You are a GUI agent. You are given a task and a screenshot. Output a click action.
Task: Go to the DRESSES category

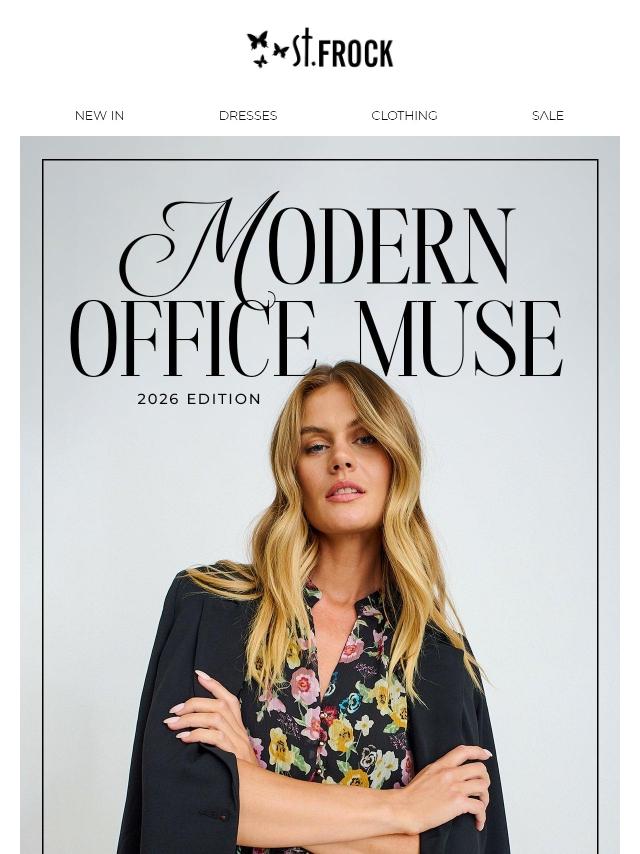[248, 115]
